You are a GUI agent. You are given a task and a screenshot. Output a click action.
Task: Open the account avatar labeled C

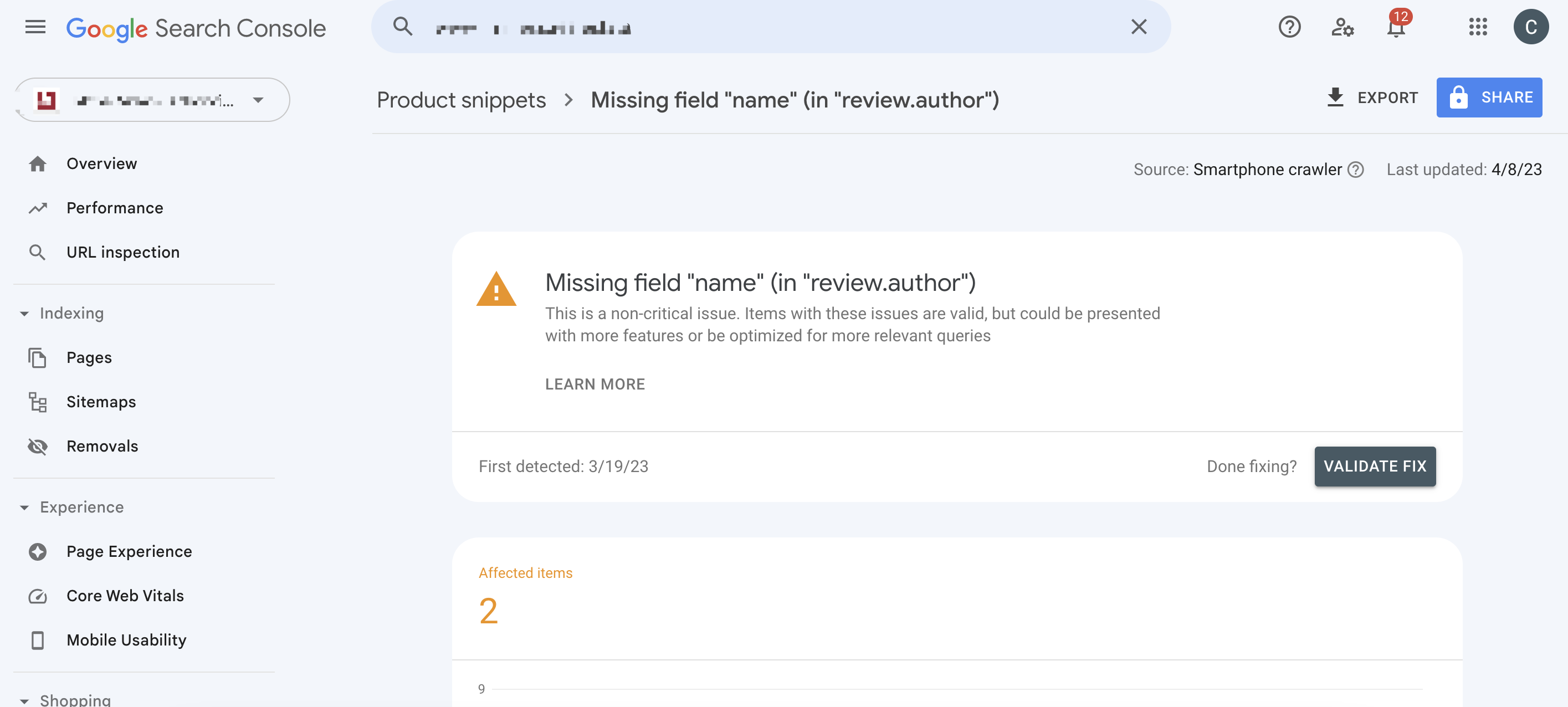(1530, 27)
